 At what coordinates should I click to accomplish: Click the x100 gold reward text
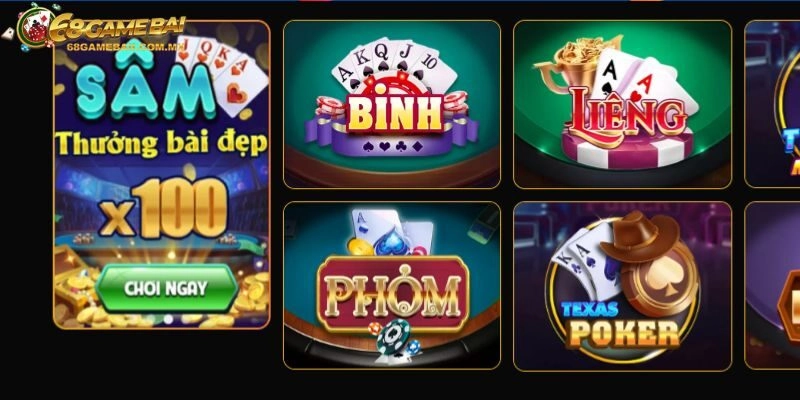tap(163, 208)
